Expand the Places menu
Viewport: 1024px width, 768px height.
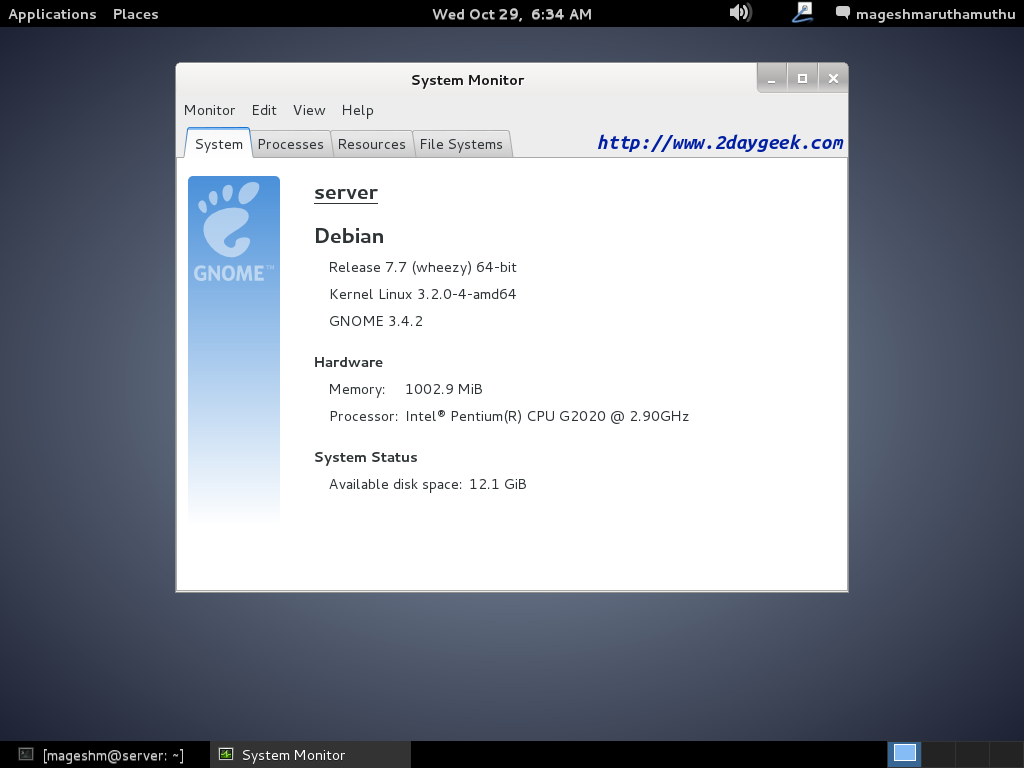[x=135, y=14]
